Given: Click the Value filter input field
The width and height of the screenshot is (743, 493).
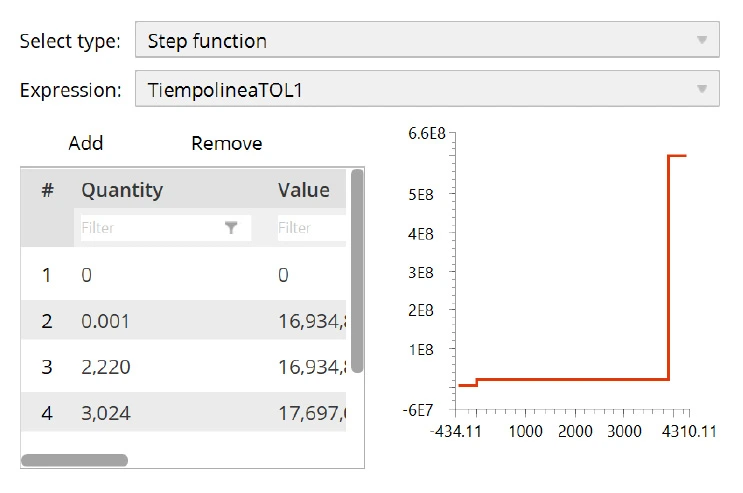Looking at the screenshot, I should [x=310, y=228].
